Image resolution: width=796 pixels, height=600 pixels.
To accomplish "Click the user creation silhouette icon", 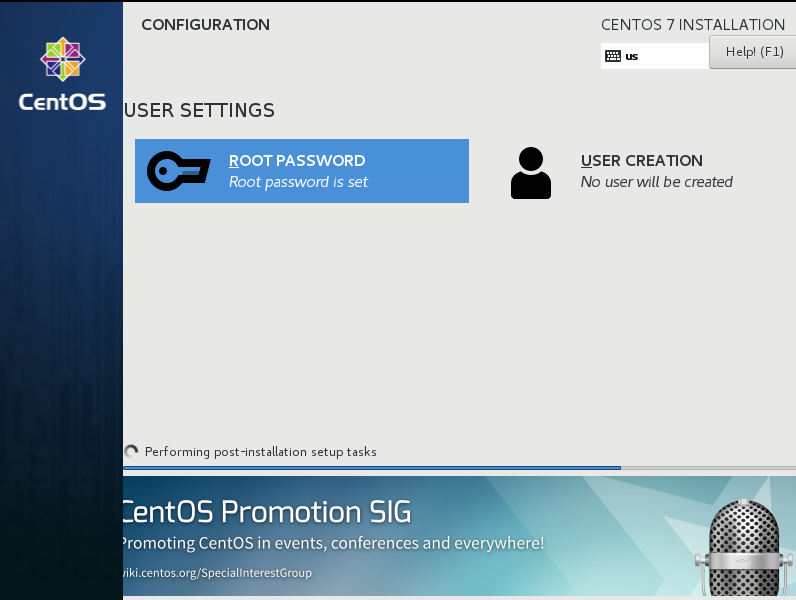I will click(x=530, y=173).
